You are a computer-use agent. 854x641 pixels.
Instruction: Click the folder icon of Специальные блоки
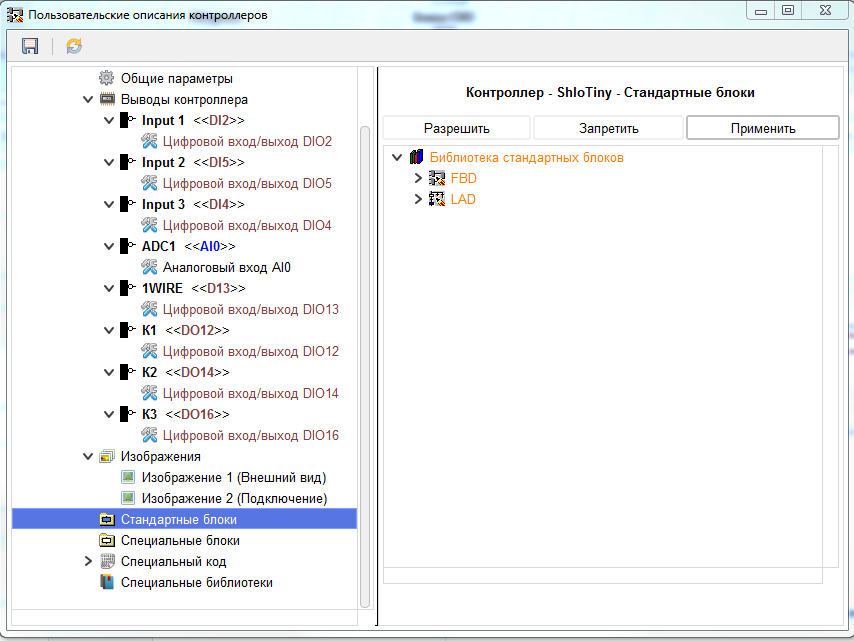(107, 540)
